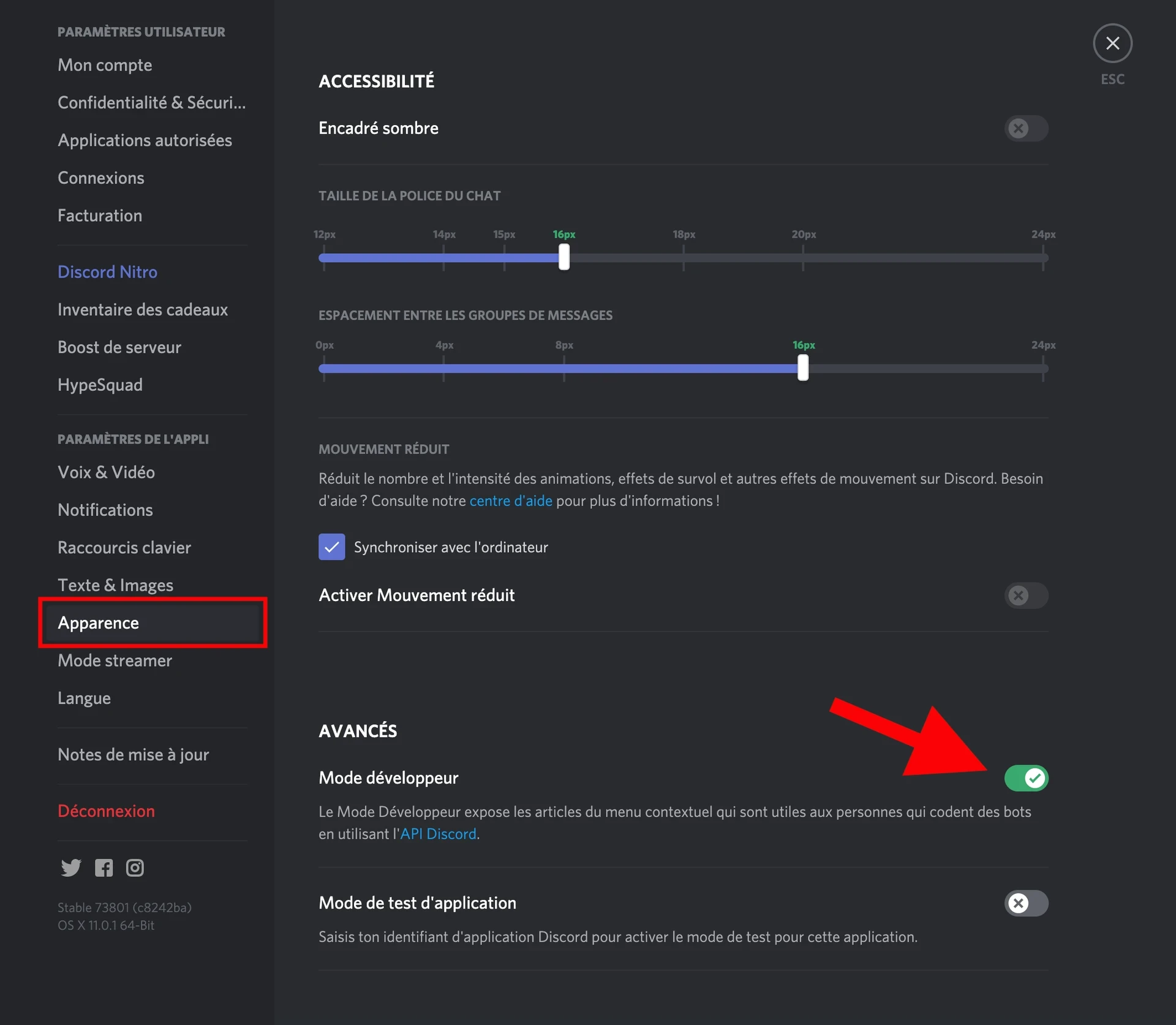Viewport: 1176px width, 1025px height.
Task: Open Discord's Instagram page icon
Action: 135,868
